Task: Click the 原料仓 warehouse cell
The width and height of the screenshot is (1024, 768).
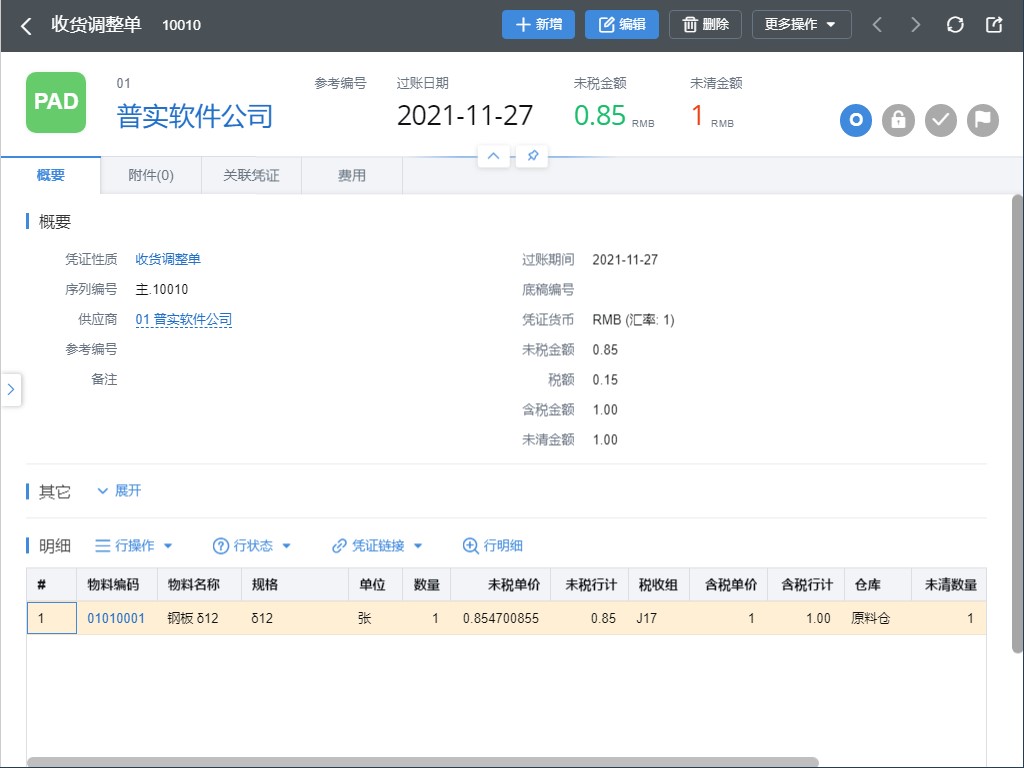Action: point(878,618)
